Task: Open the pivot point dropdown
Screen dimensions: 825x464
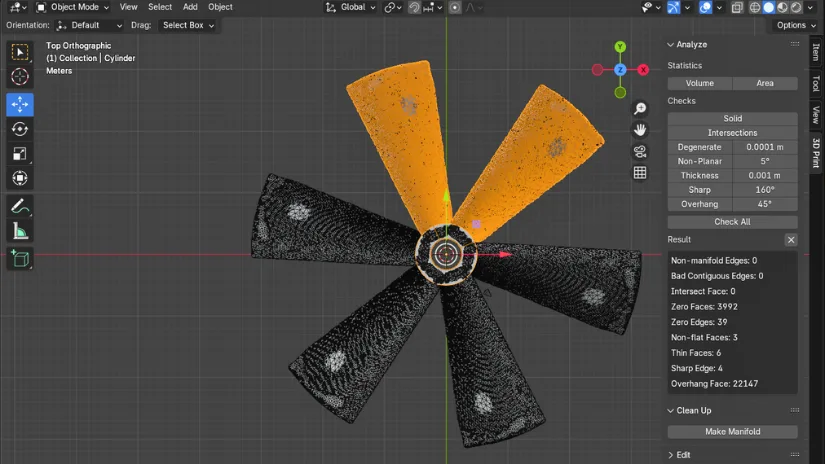Action: pos(393,7)
